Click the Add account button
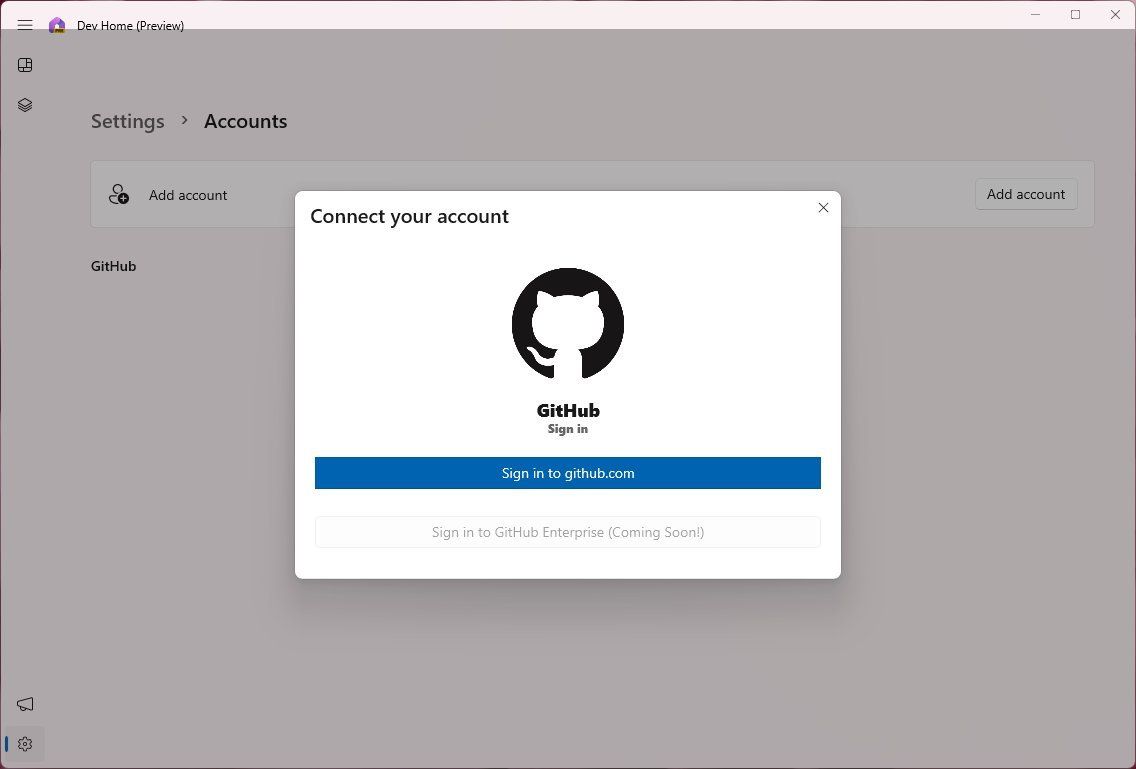 tap(1025, 194)
